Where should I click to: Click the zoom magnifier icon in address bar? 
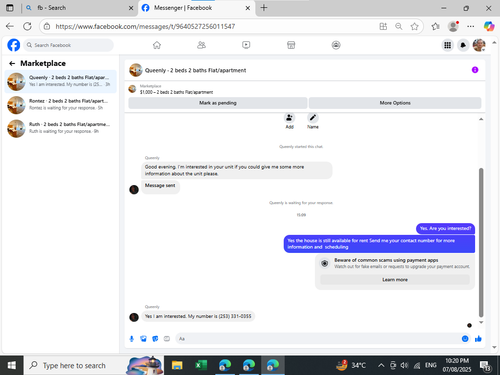click(399, 26)
